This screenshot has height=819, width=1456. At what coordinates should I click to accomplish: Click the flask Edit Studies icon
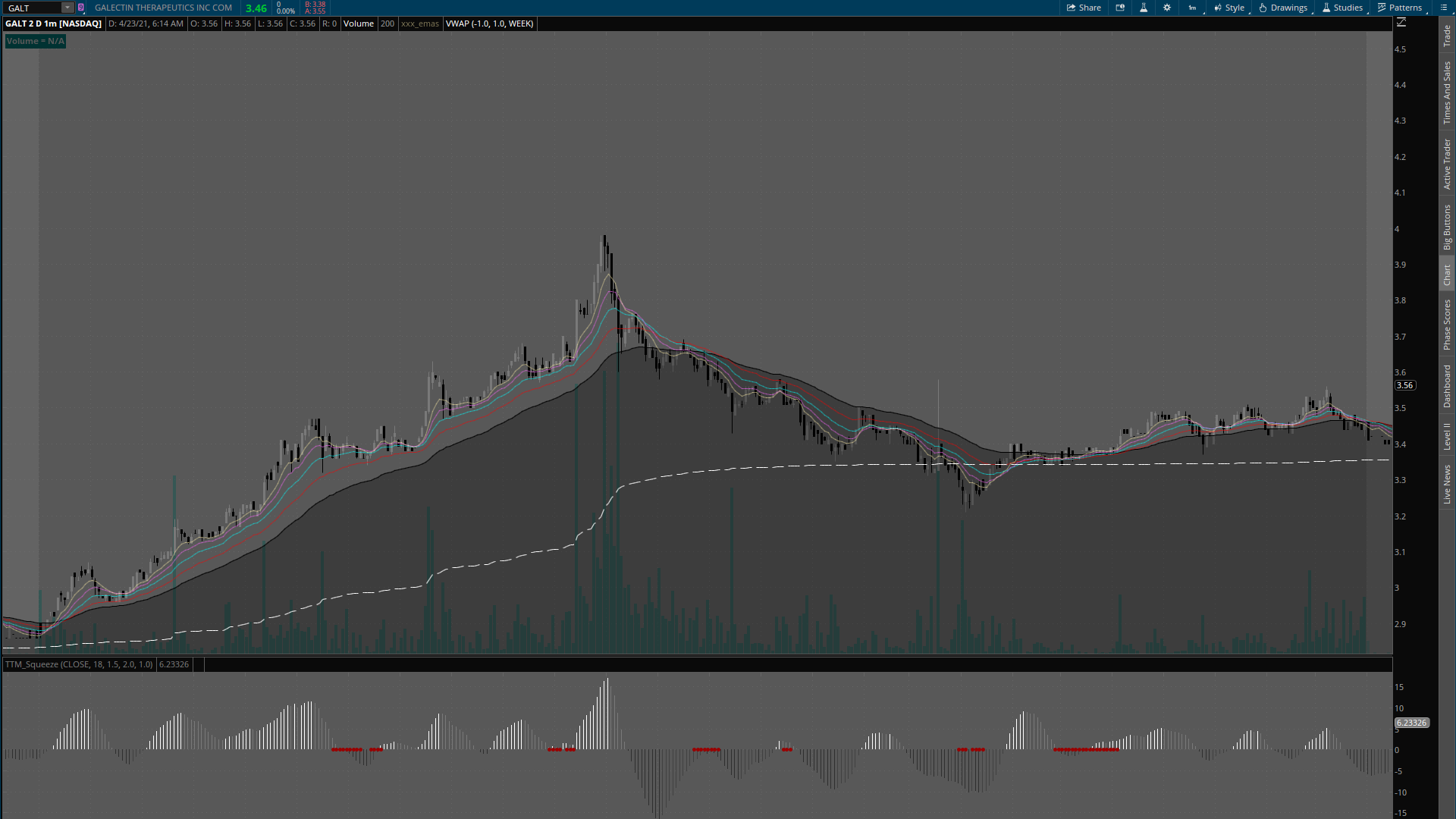click(x=1144, y=8)
